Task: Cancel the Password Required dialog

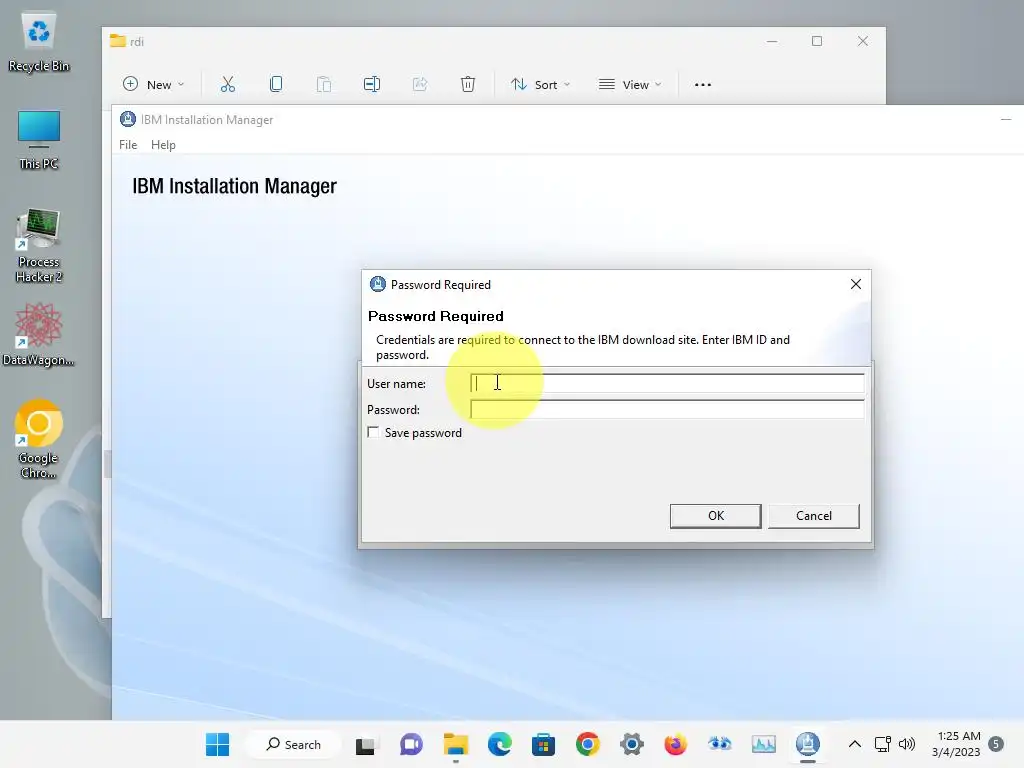Action: coord(813,515)
